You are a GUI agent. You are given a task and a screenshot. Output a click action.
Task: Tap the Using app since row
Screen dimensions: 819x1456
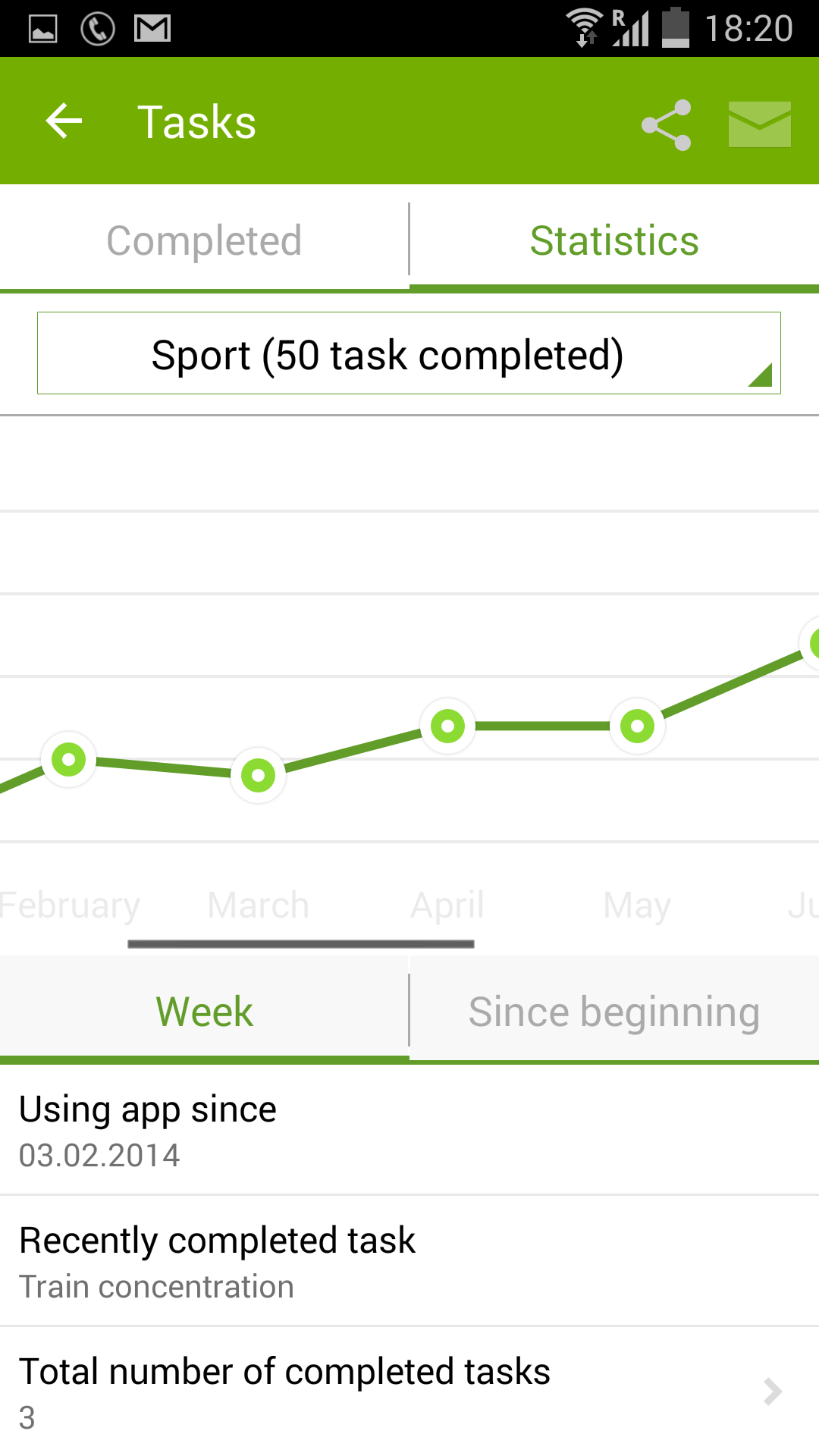coord(409,1131)
